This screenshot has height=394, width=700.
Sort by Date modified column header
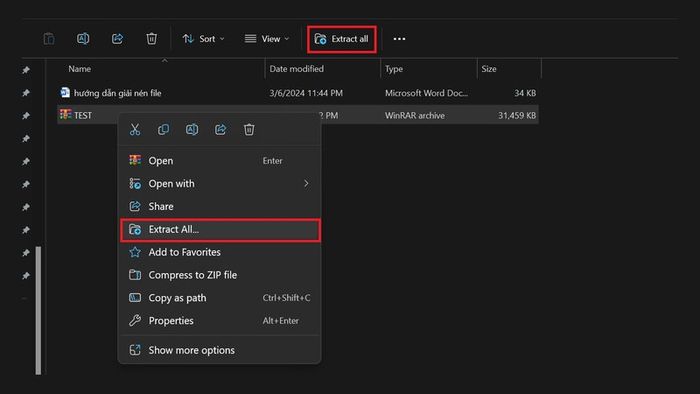tap(296, 69)
